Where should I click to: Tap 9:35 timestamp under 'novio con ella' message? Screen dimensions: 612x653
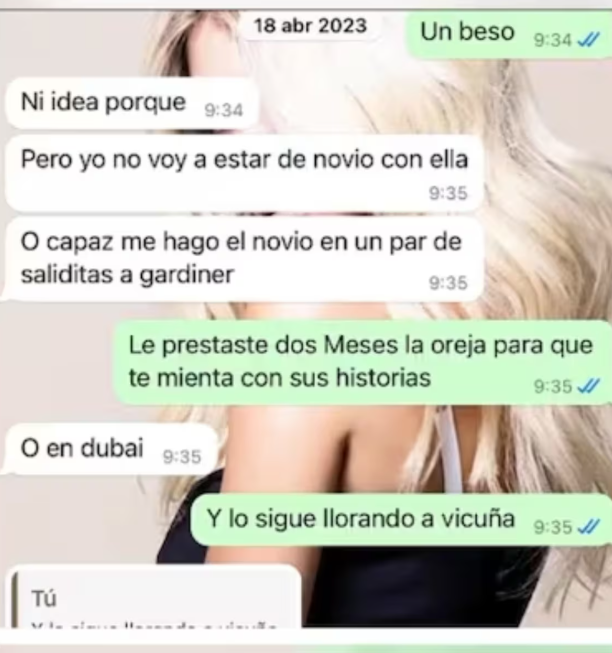point(448,194)
